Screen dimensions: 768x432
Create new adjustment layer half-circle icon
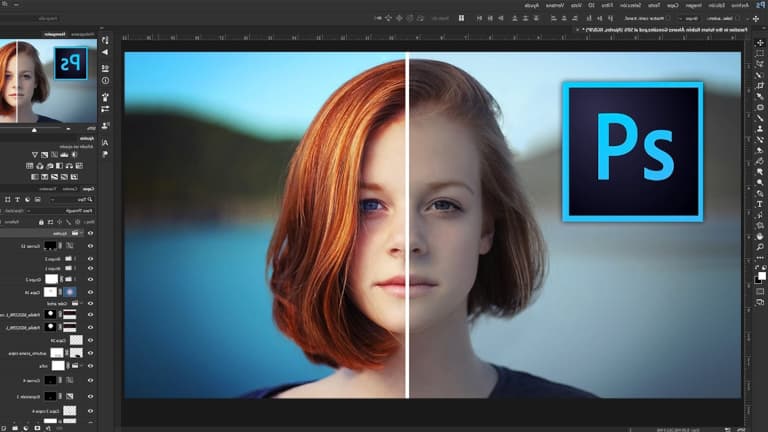(x=26, y=428)
